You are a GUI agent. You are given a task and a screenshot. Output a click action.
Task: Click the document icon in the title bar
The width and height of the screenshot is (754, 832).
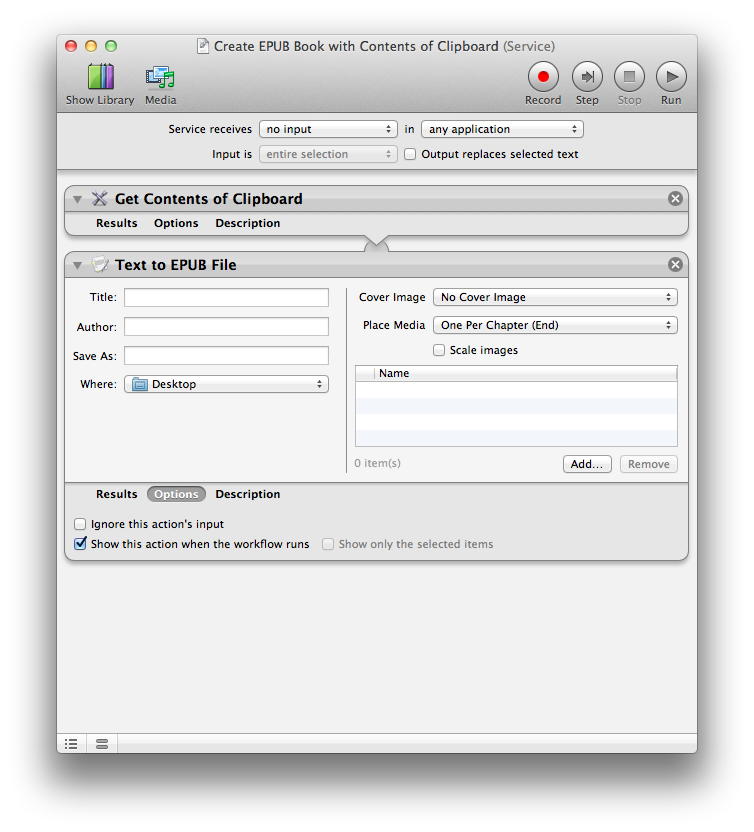click(x=203, y=46)
